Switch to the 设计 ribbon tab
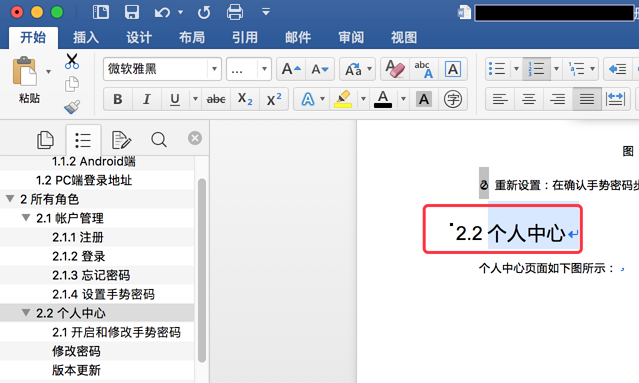Screen dimensions: 639x383 [x=139, y=37]
